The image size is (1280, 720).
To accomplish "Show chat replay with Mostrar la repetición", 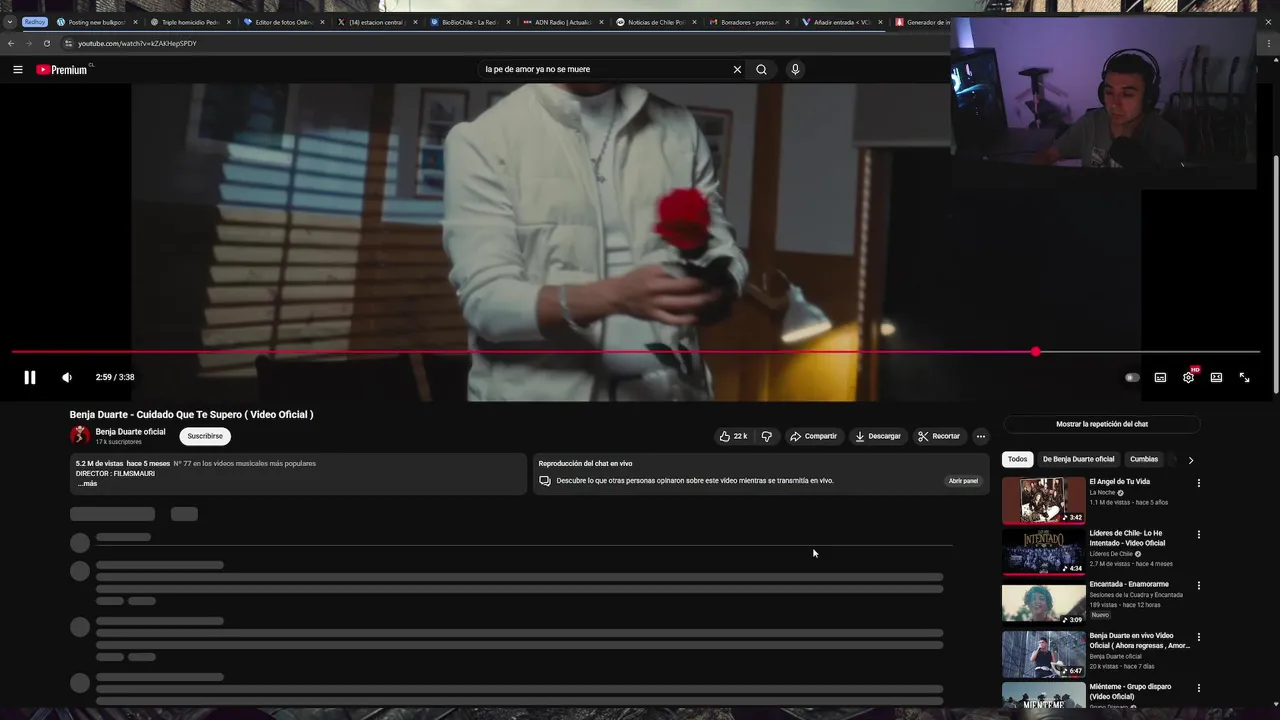I will click(x=1101, y=424).
